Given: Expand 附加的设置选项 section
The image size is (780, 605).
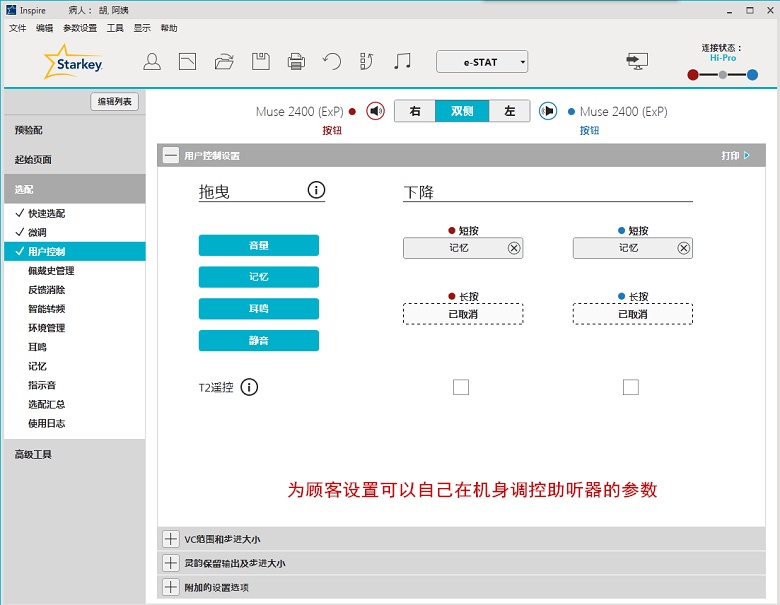Looking at the screenshot, I should tap(169, 587).
